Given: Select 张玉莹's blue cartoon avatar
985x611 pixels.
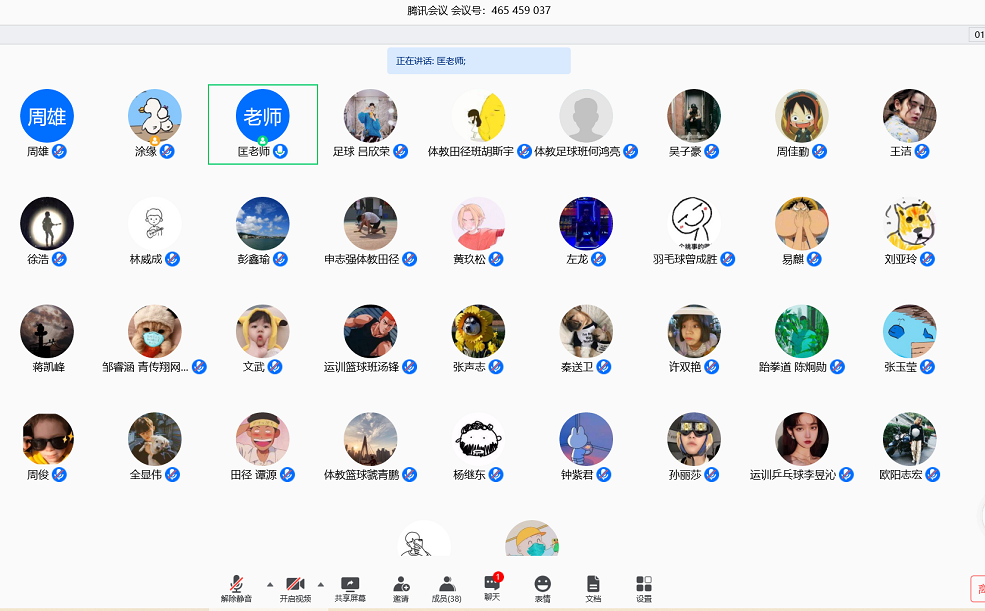Looking at the screenshot, I should (x=909, y=332).
